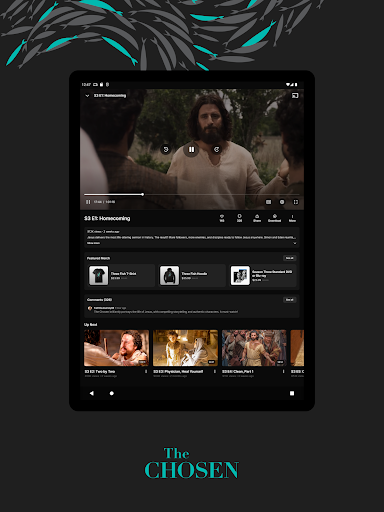See all comments button
The width and height of the screenshot is (384, 512).
(x=290, y=300)
